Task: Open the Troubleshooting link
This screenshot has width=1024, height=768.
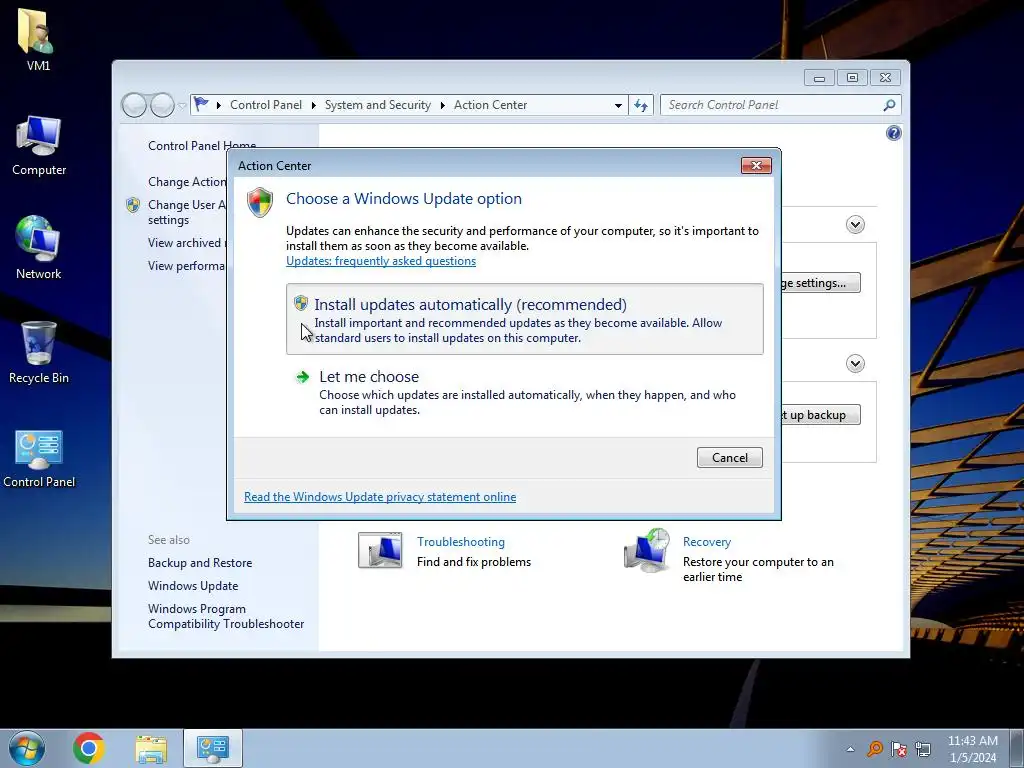Action: point(460,542)
